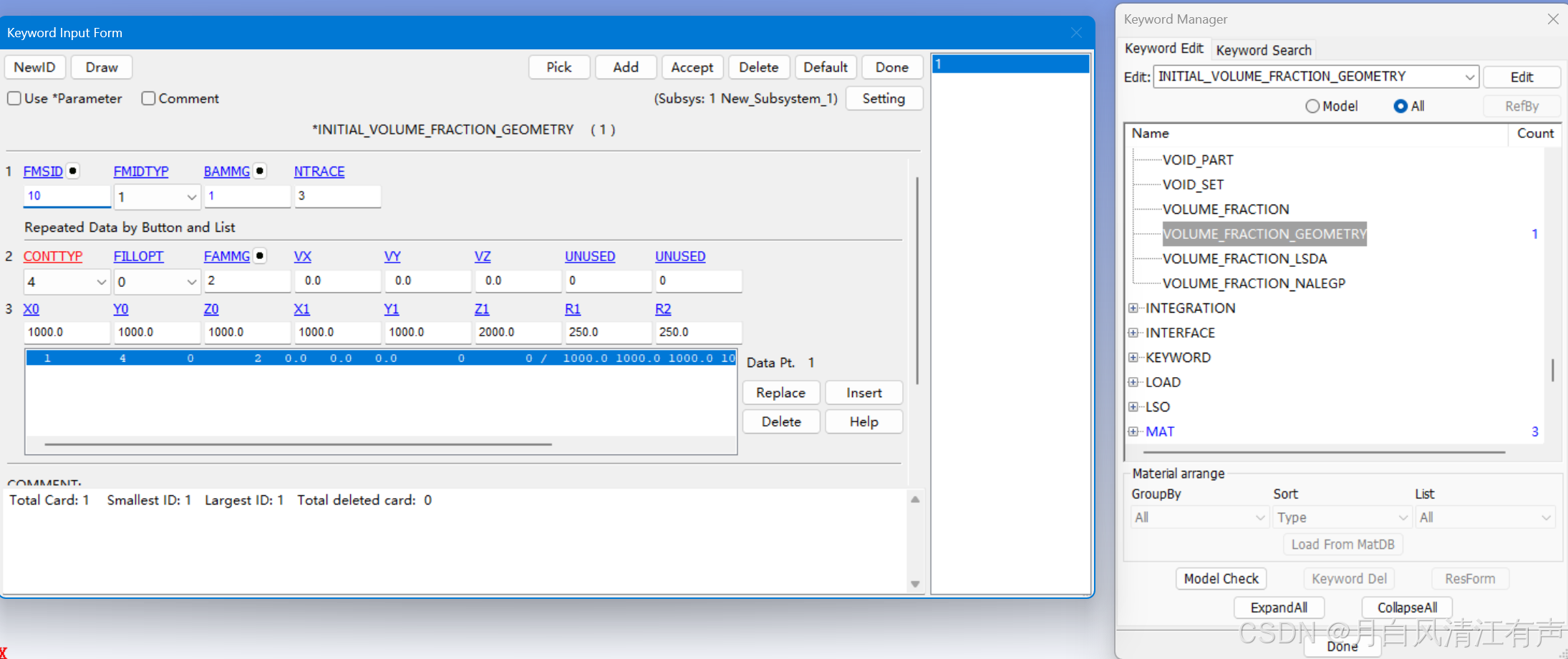
Task: Open the Edit keyword combo box
Action: (1316, 77)
